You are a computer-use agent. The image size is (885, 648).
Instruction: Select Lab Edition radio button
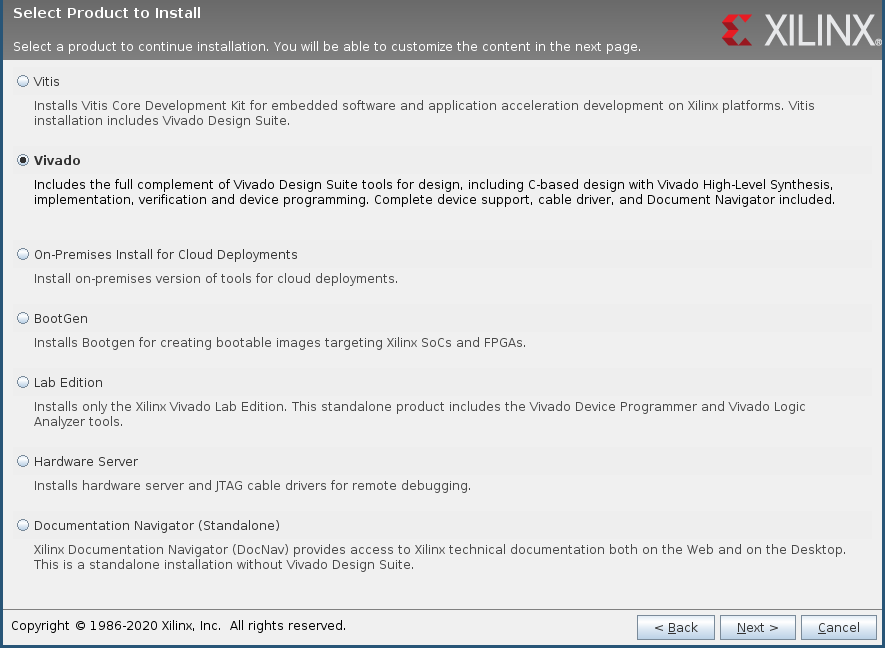coord(23,382)
